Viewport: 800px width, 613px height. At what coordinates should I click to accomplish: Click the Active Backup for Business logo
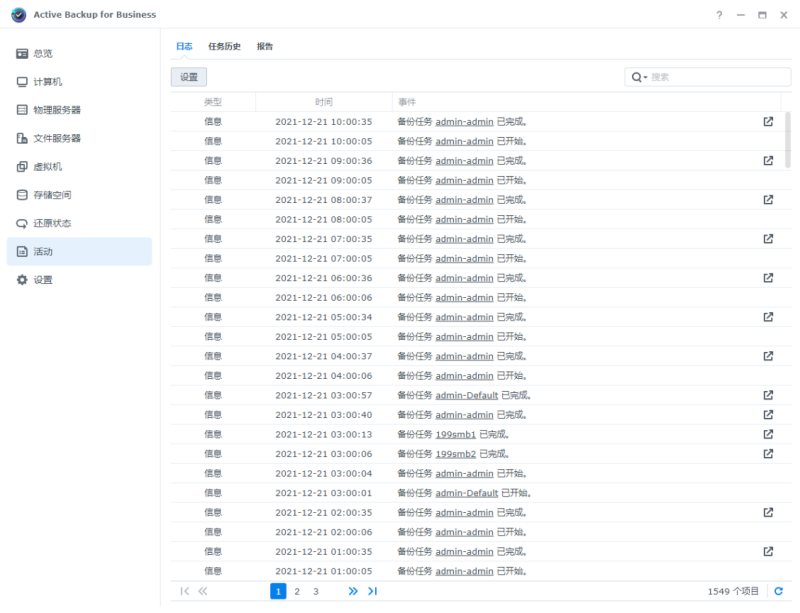19,15
